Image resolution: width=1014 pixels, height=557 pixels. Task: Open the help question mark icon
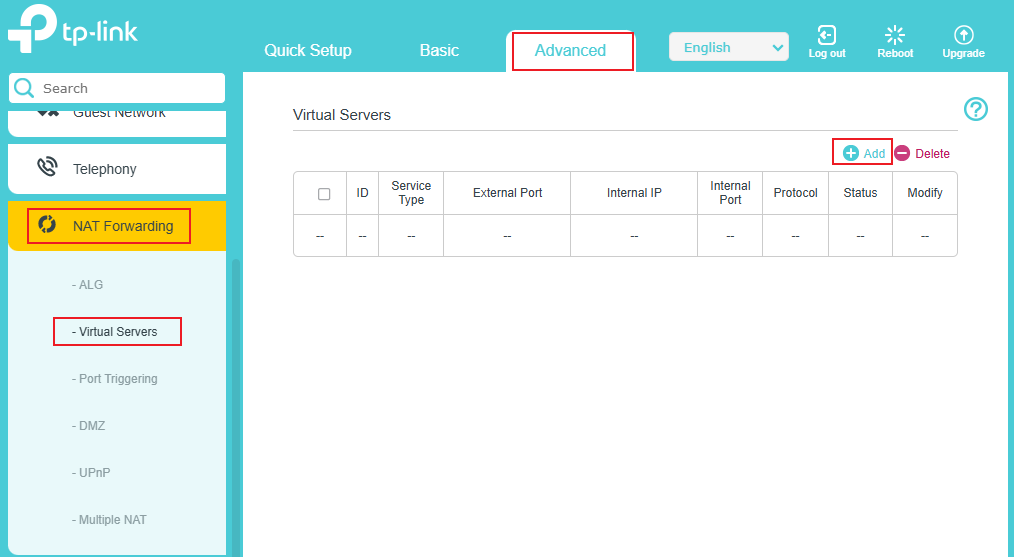pyautogui.click(x=976, y=109)
